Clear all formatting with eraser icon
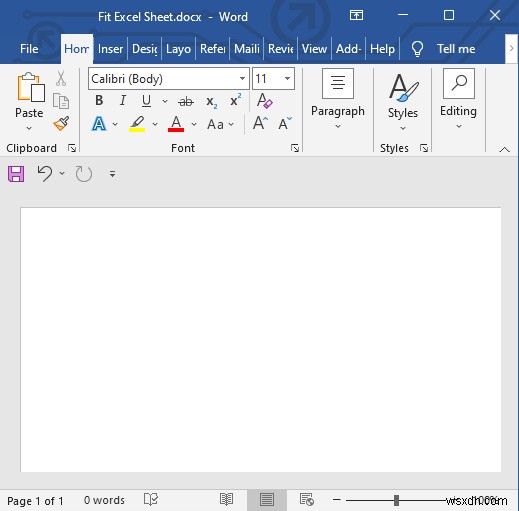The height and width of the screenshot is (511, 519). 265,100
